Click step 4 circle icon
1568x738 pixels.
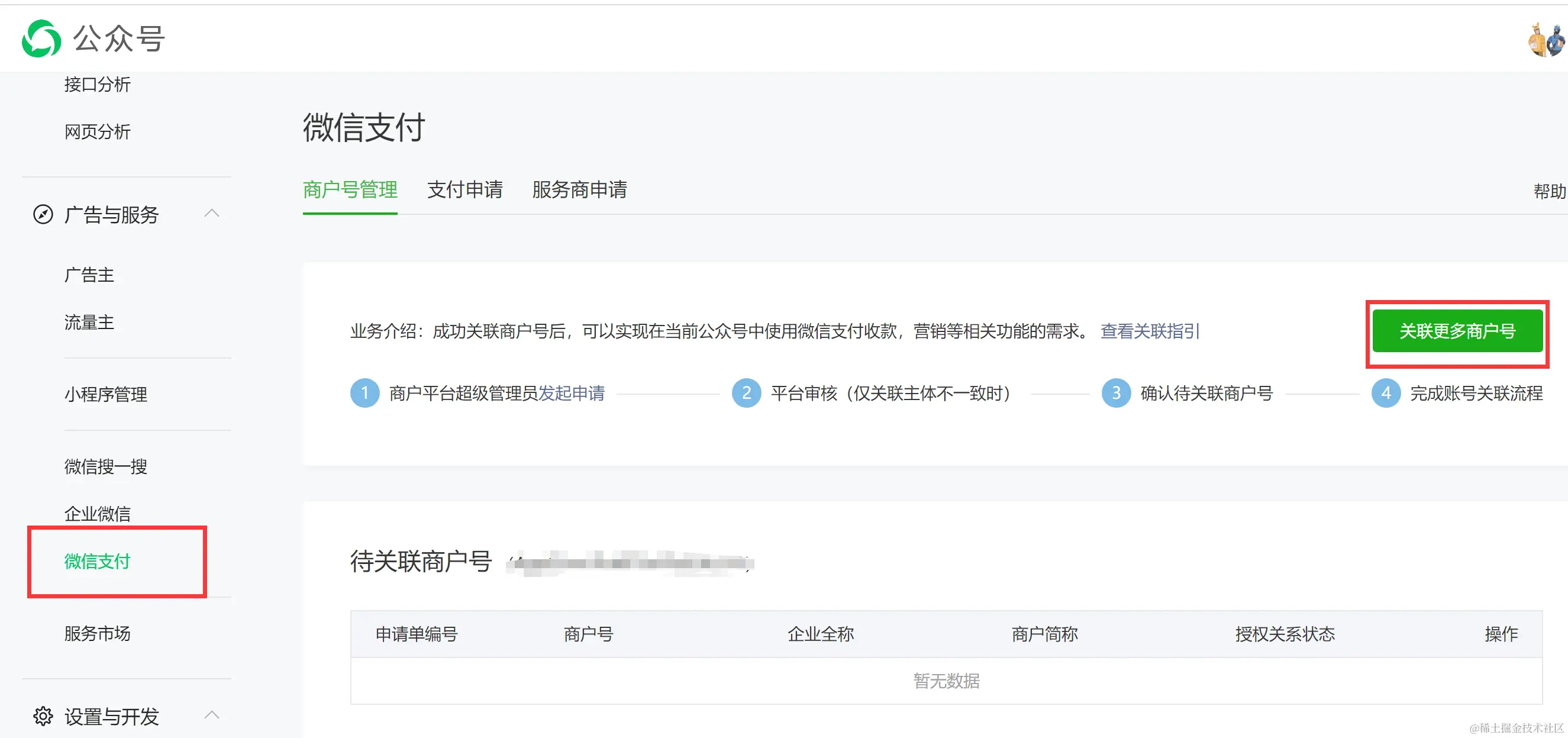[1385, 393]
